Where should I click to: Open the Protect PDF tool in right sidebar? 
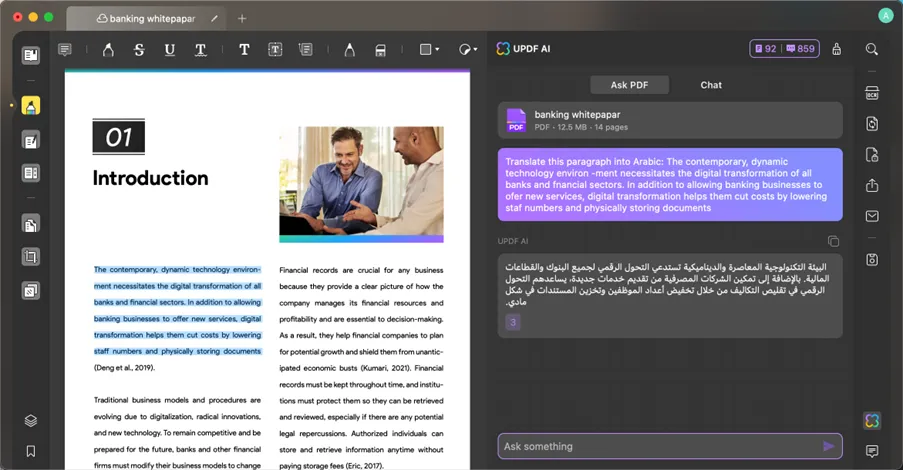(872, 154)
